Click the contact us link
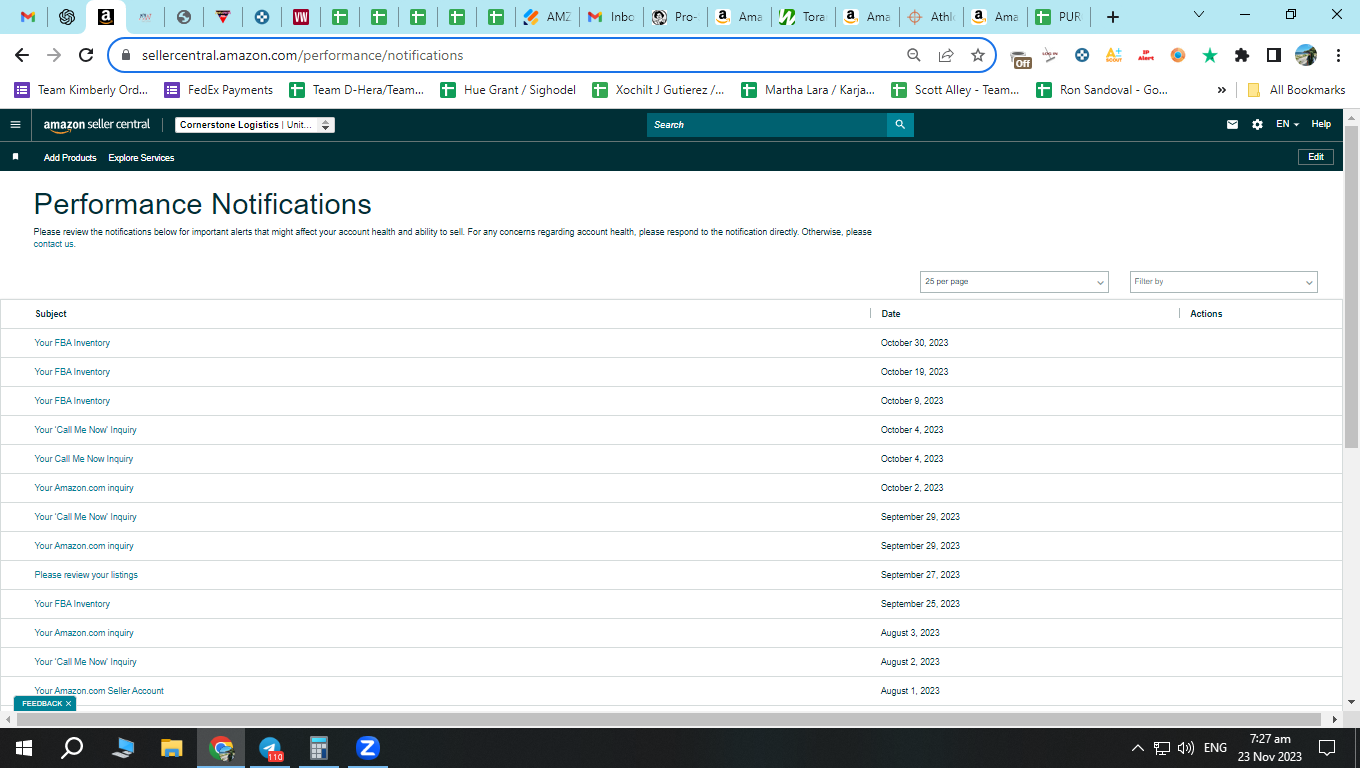The width and height of the screenshot is (1360, 768). click(54, 244)
